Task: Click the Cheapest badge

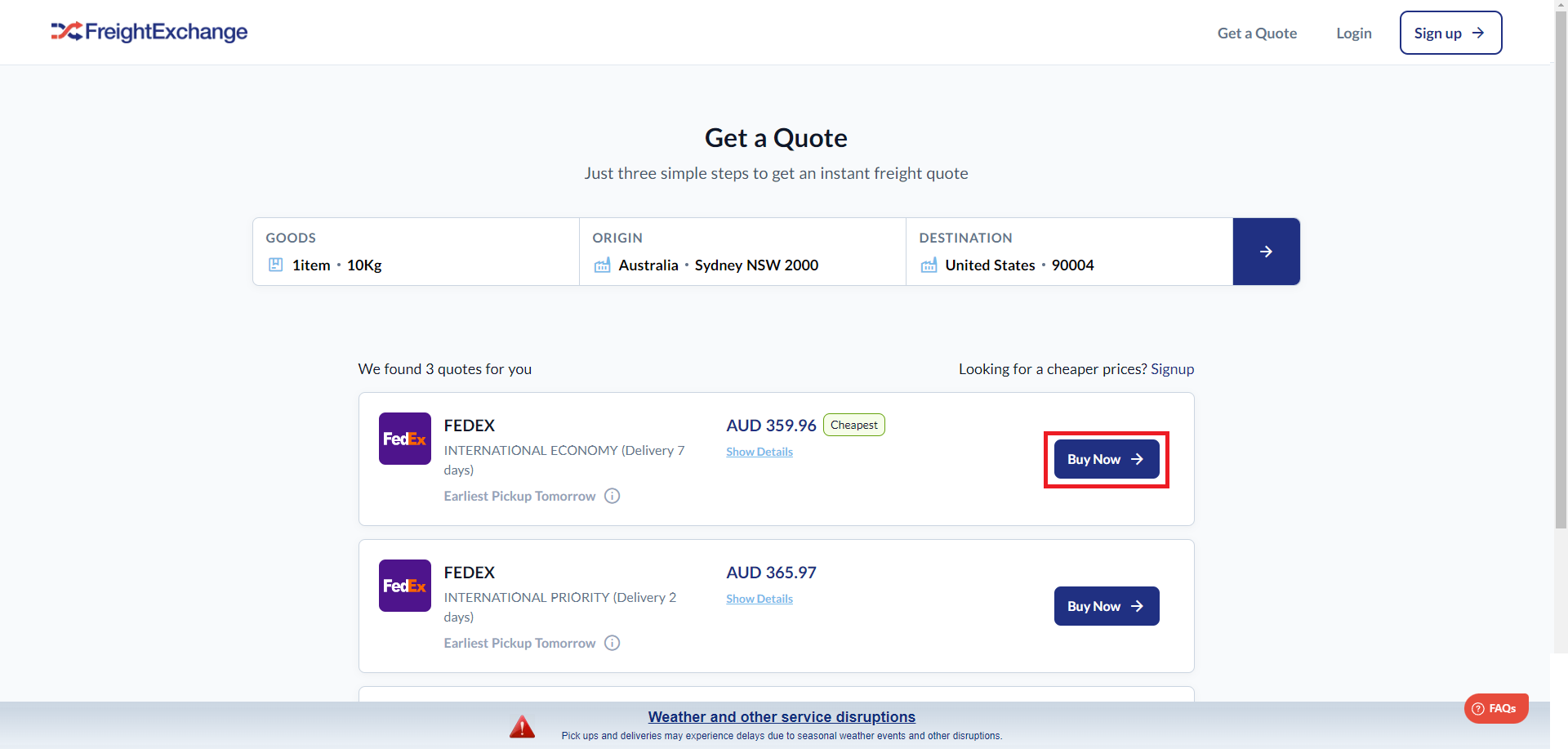Action: pos(854,425)
